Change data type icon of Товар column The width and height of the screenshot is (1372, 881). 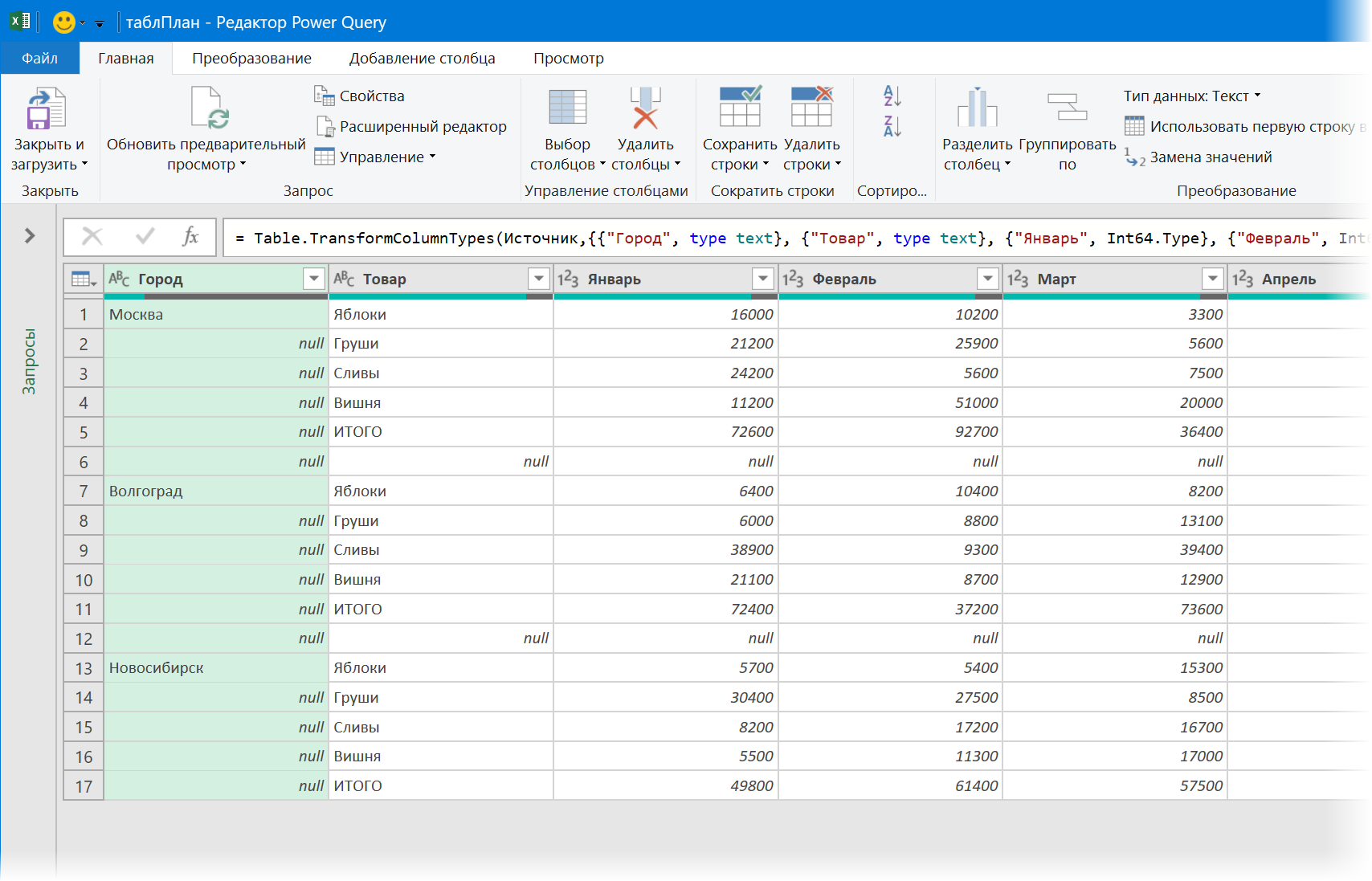pos(344,279)
